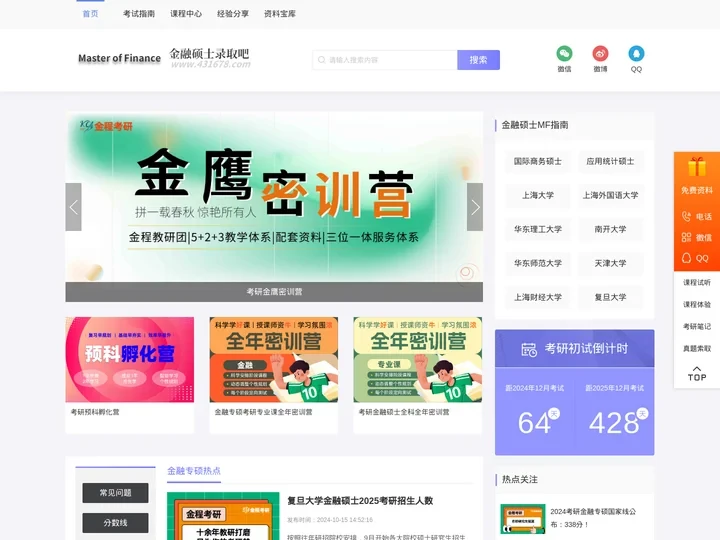Open the 上海财经大学 link
720x540 pixels.
[x=538, y=297]
